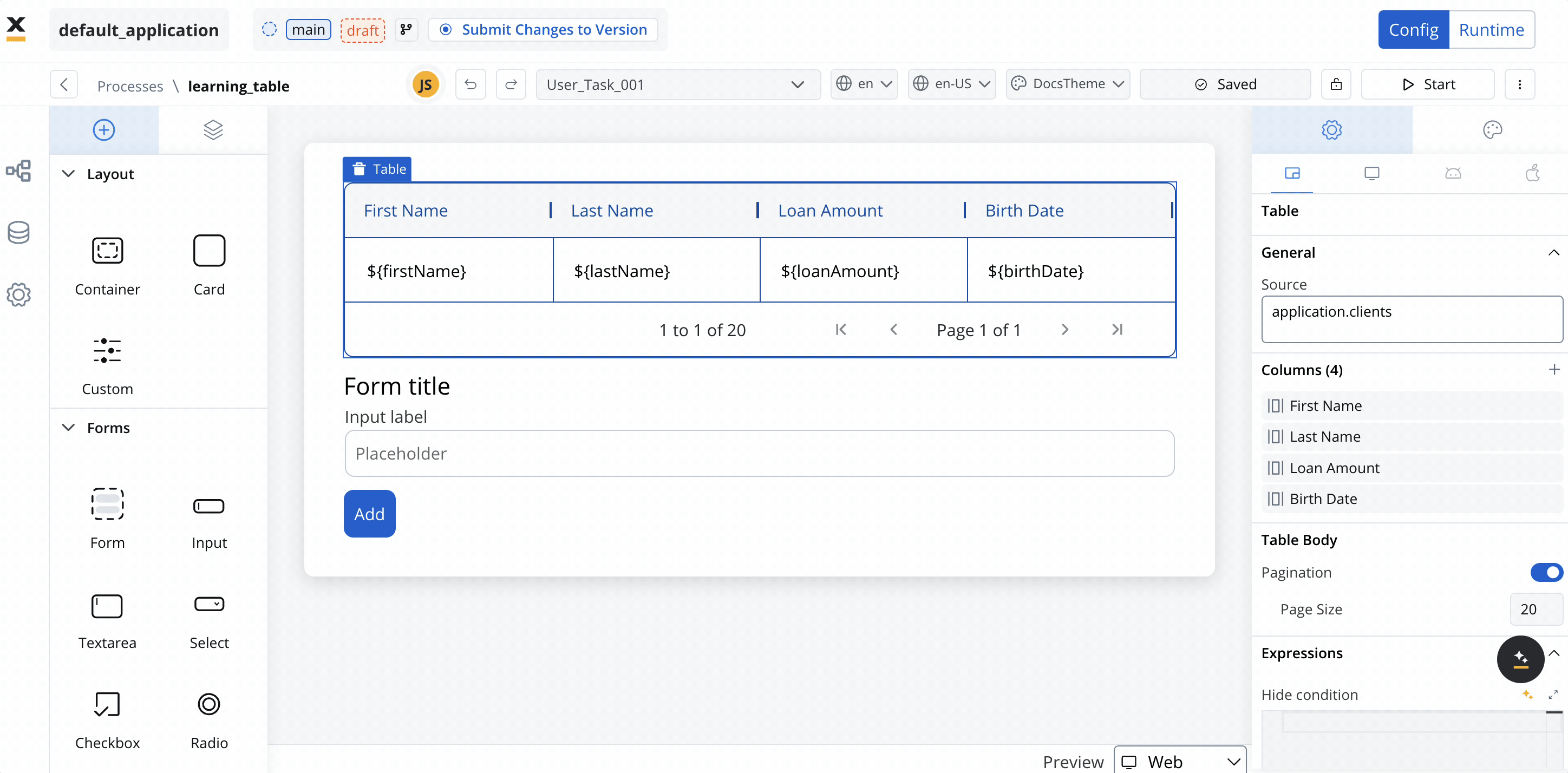The width and height of the screenshot is (1568, 773).
Task: Click the Source field application.clients
Action: click(1412, 319)
